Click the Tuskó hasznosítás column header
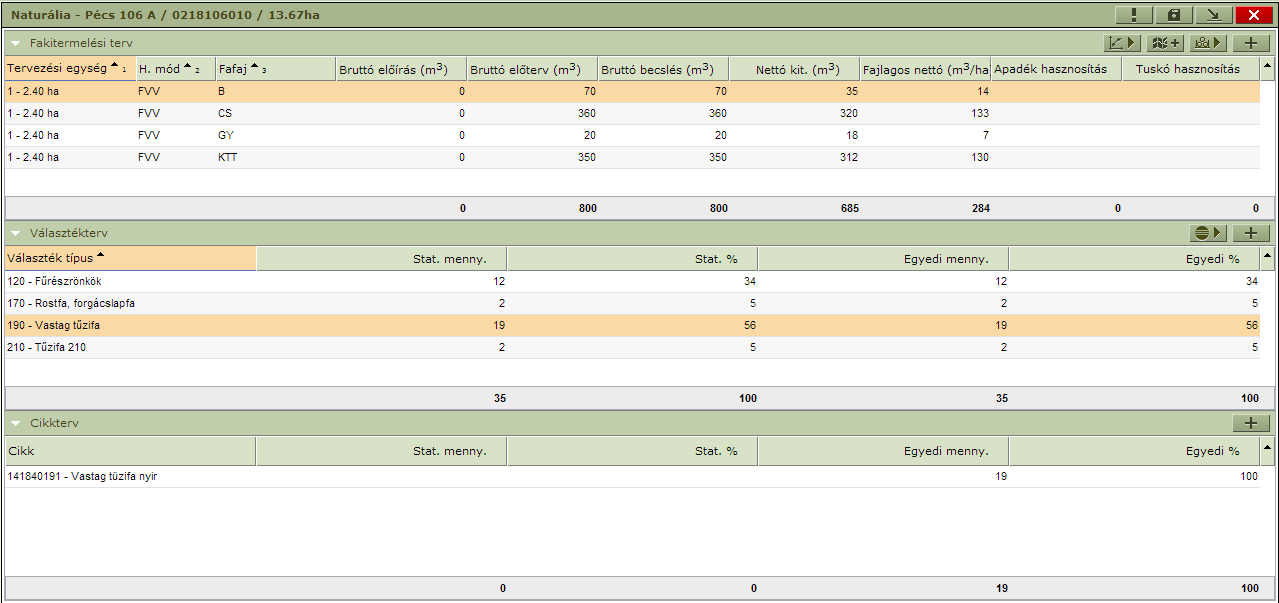1279x603 pixels. click(x=1191, y=68)
